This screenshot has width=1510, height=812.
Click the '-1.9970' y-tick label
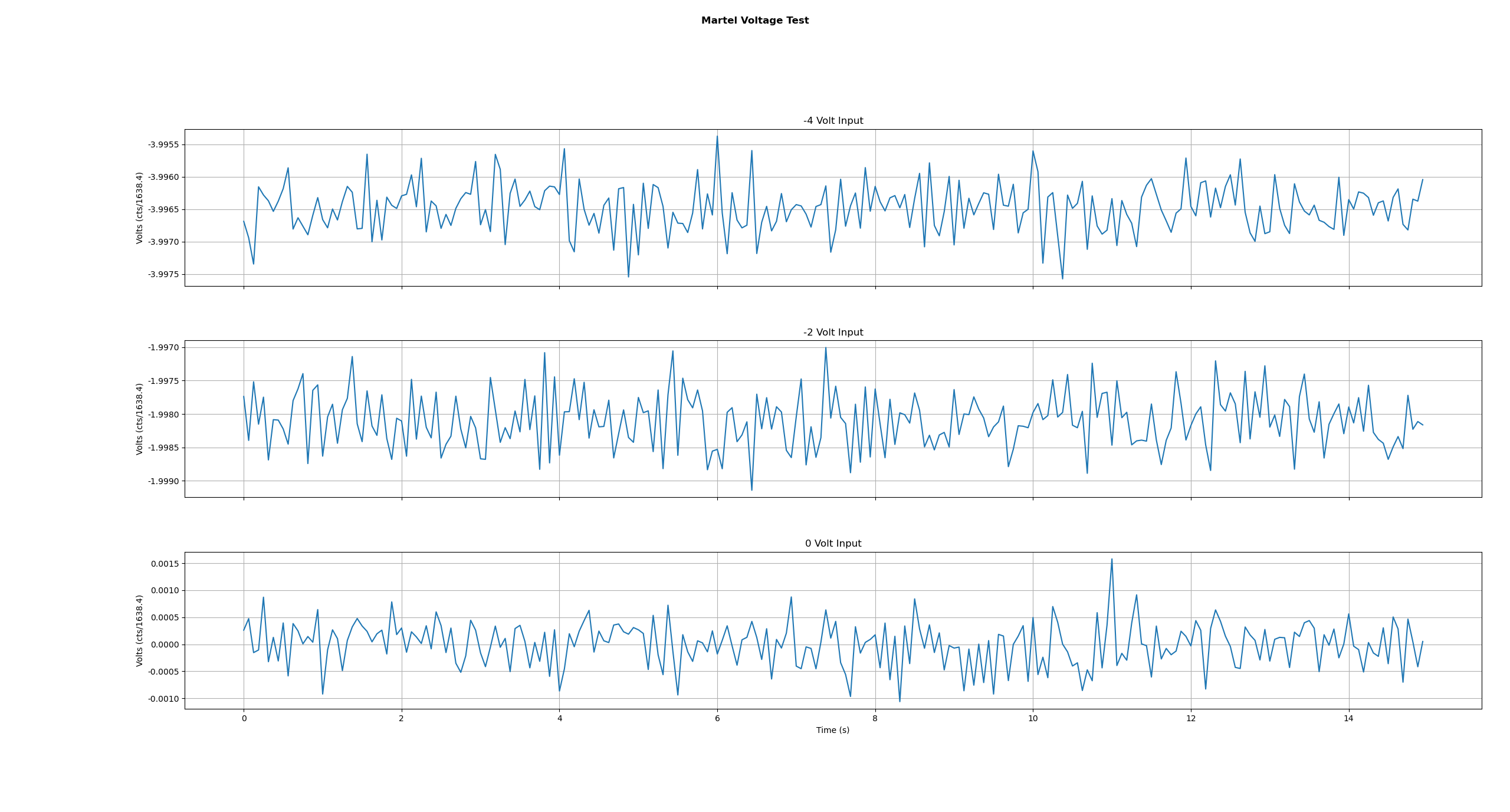click(164, 348)
